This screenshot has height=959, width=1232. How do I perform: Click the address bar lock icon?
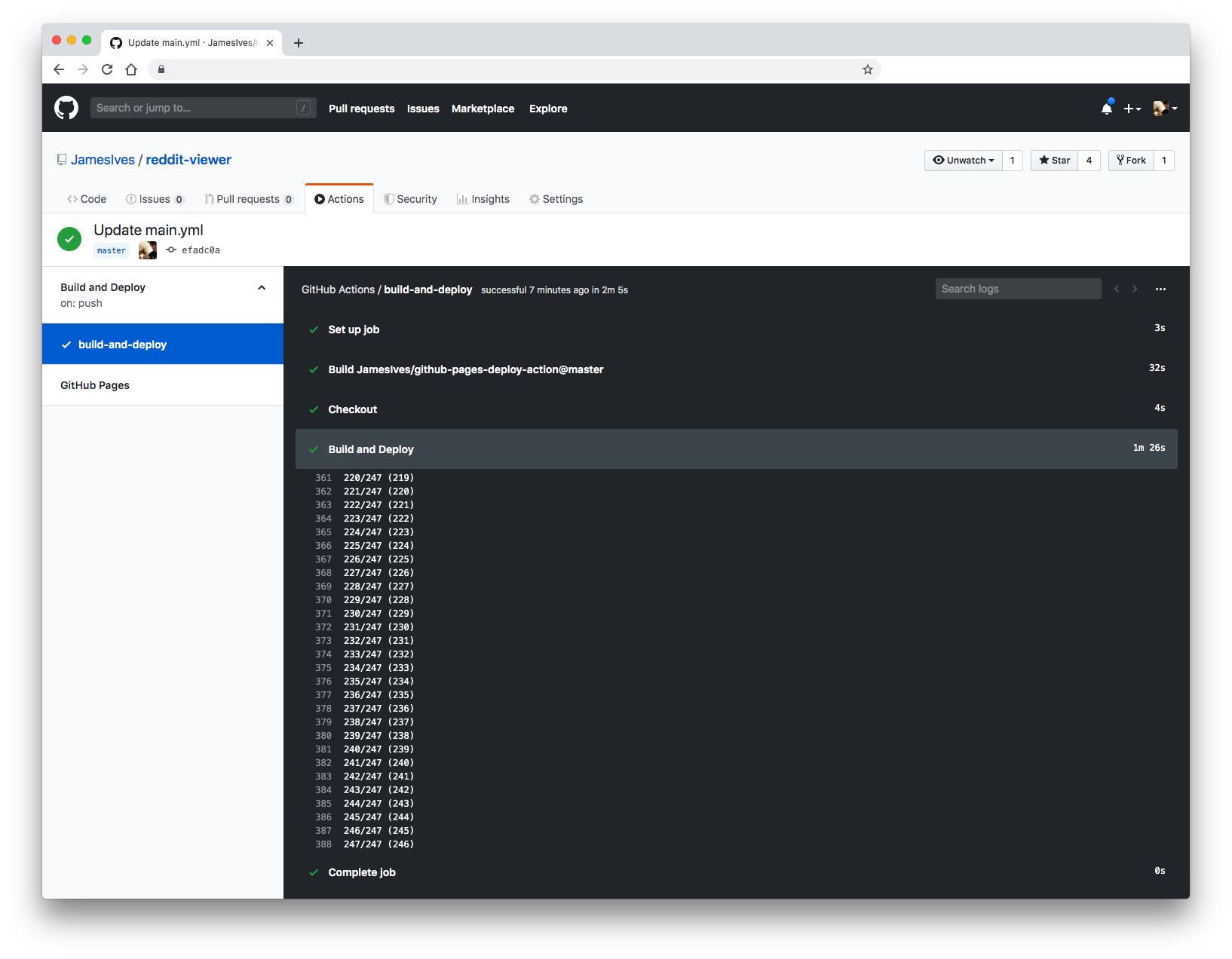pos(161,69)
